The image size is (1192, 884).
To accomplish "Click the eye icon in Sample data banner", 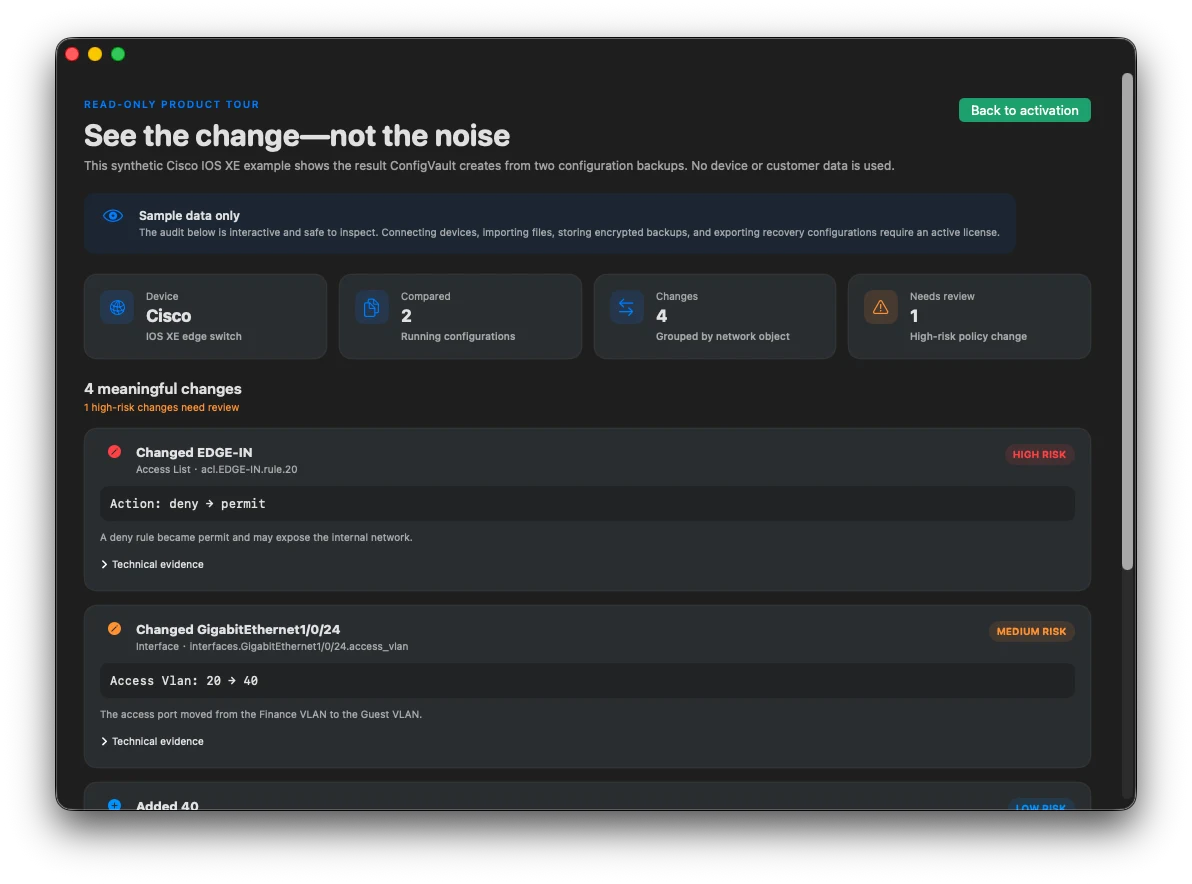I will (x=113, y=216).
